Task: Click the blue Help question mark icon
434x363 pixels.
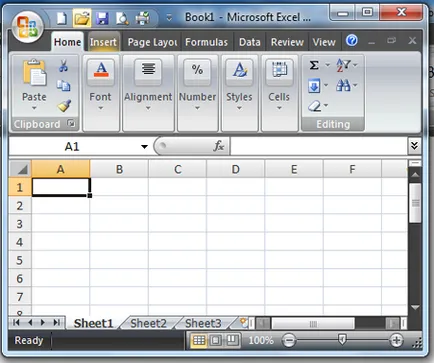Action: (352, 41)
